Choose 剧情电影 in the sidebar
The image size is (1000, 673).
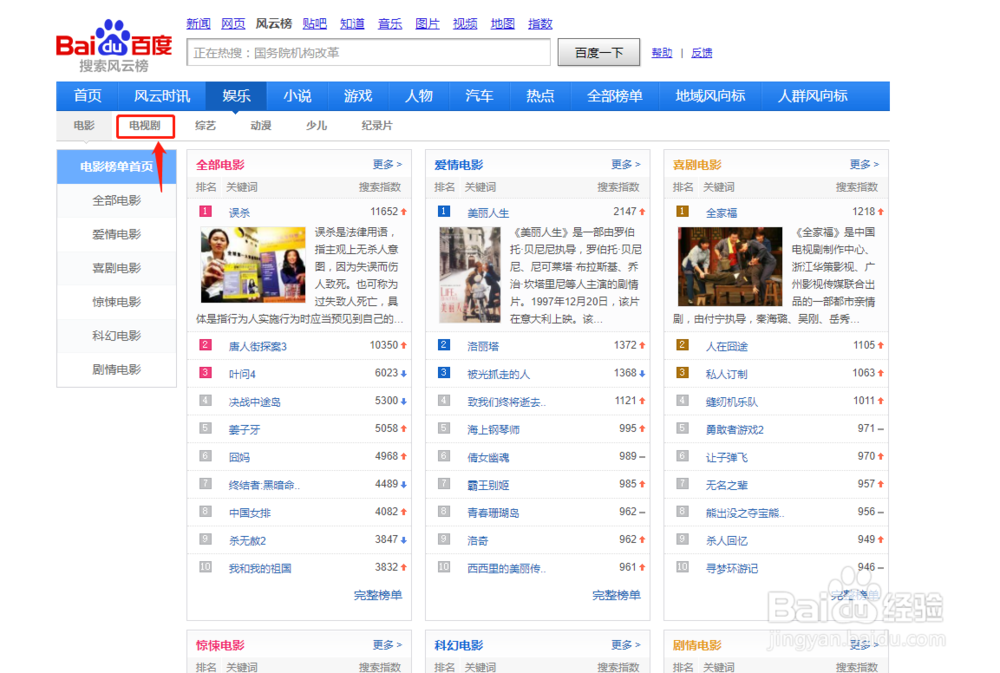tap(117, 369)
